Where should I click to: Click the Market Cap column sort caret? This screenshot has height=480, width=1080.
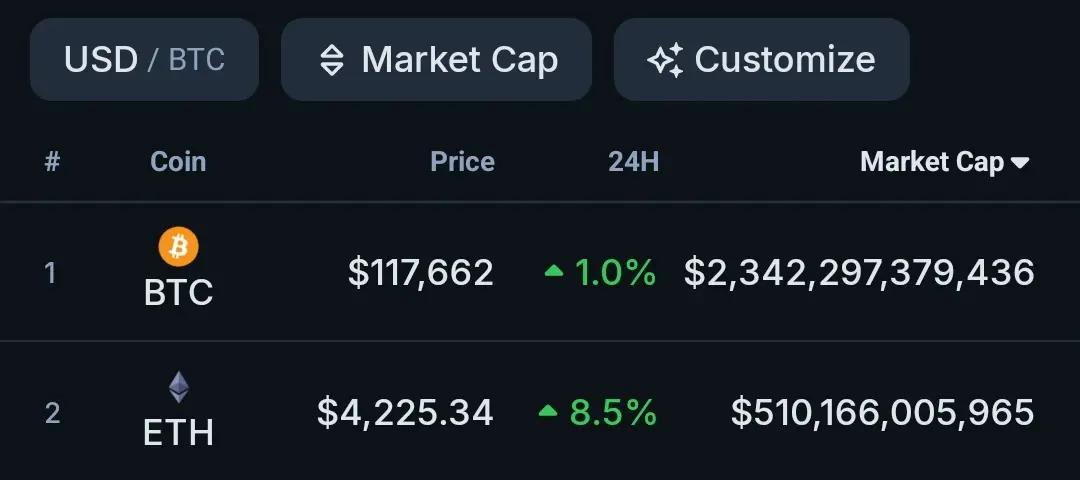1020,163
